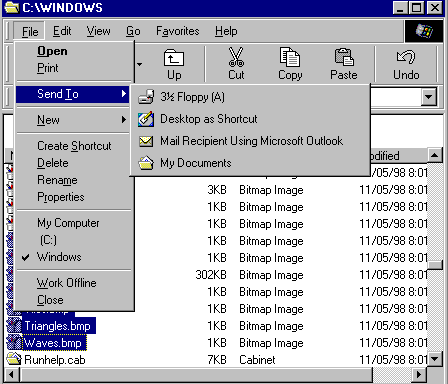Click the Undo toolbar icon
Viewport: 448px width, 384px height.
tap(406, 57)
